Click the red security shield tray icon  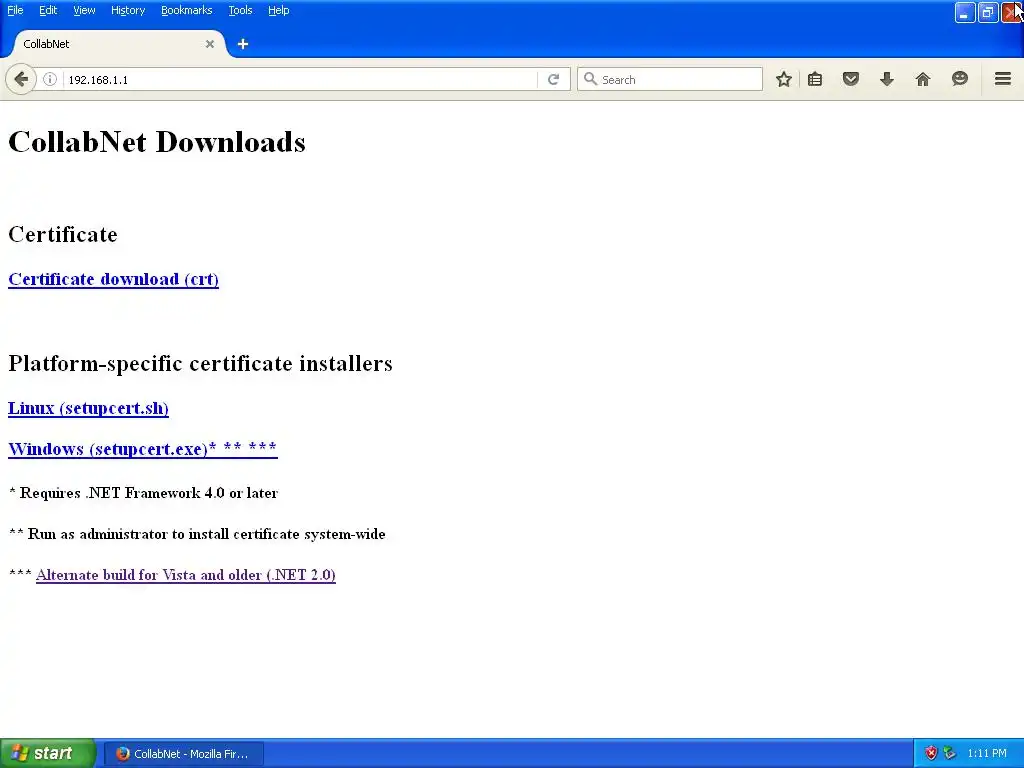931,753
